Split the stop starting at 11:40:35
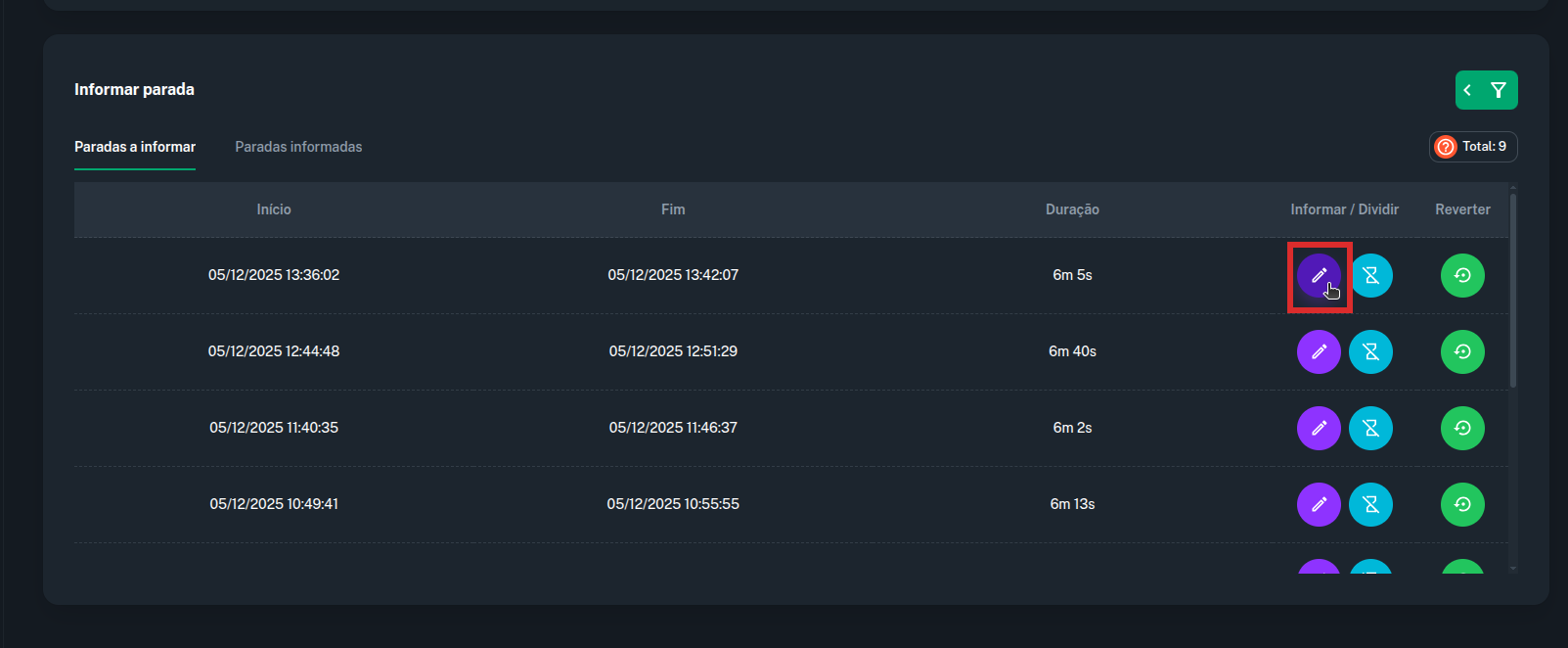This screenshot has height=648, width=1568. [x=1370, y=428]
